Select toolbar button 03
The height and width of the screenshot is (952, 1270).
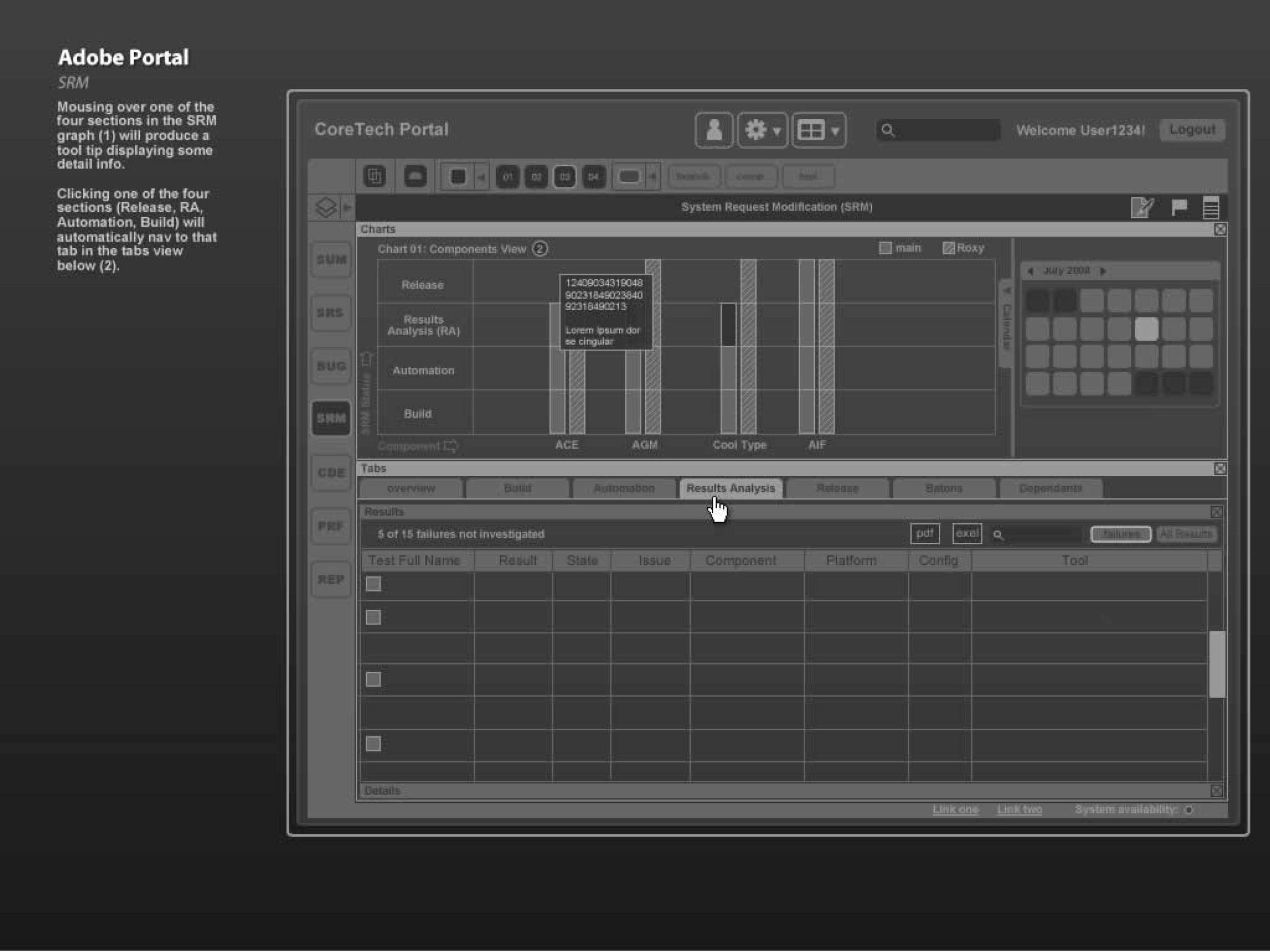pyautogui.click(x=565, y=177)
